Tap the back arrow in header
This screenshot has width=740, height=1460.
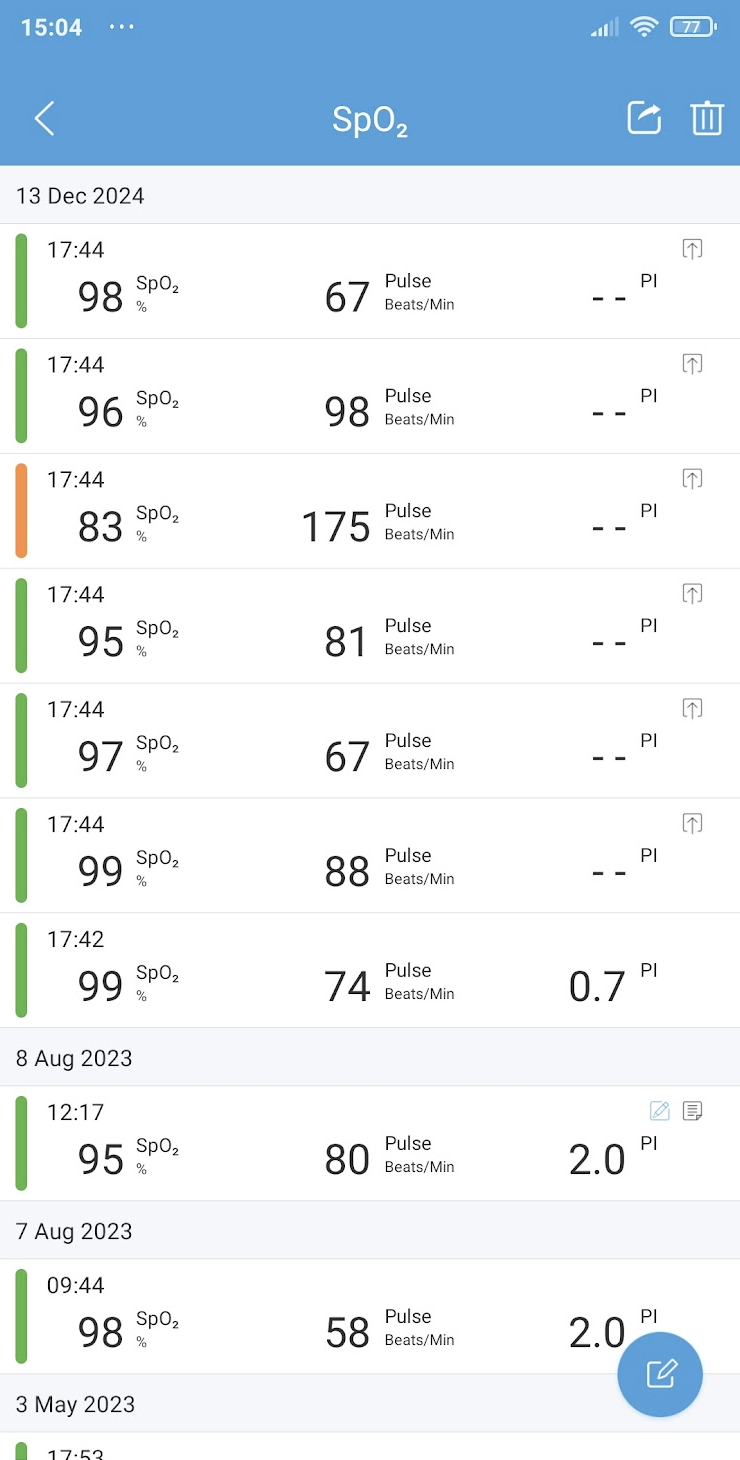pyautogui.click(x=44, y=119)
